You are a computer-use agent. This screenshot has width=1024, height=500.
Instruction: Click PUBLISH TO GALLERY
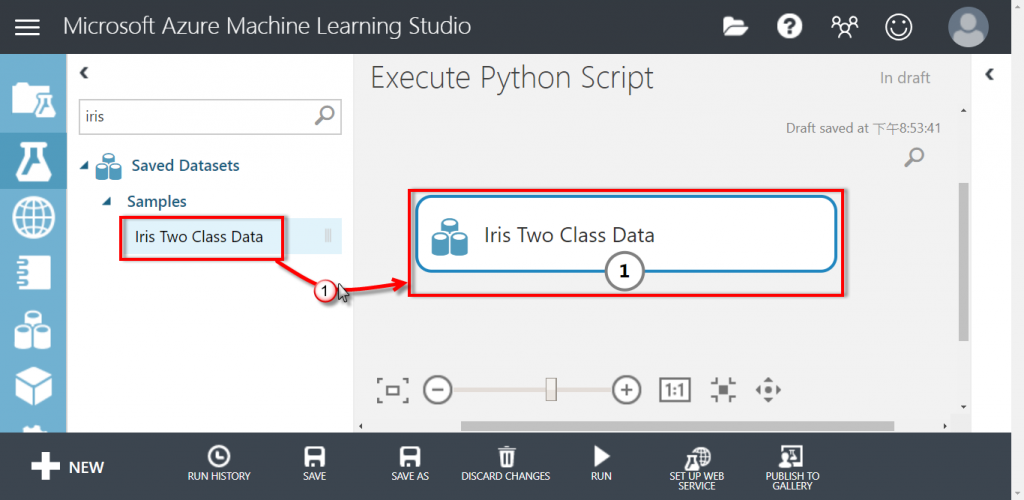coord(792,468)
